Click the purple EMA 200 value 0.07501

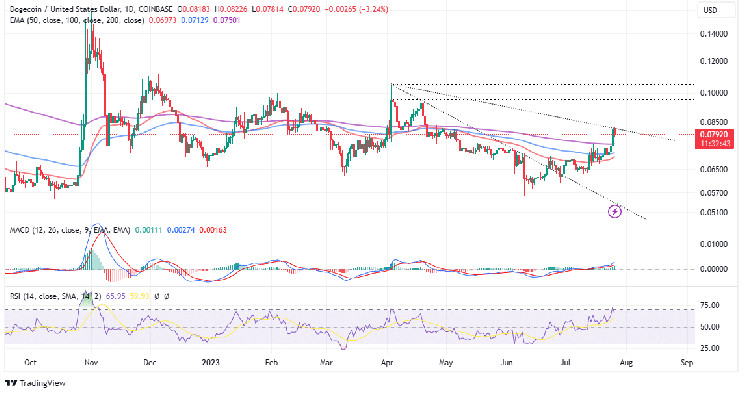click(x=227, y=20)
